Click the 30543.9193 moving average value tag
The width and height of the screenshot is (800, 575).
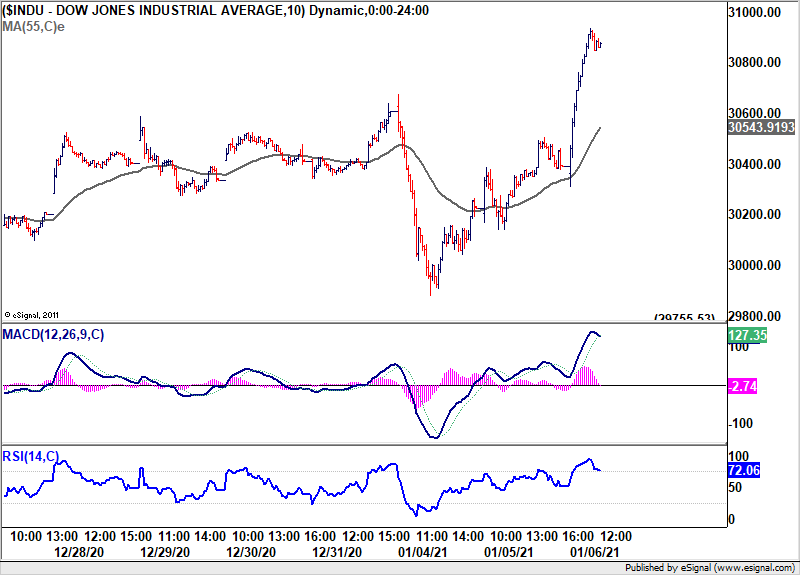tap(761, 127)
